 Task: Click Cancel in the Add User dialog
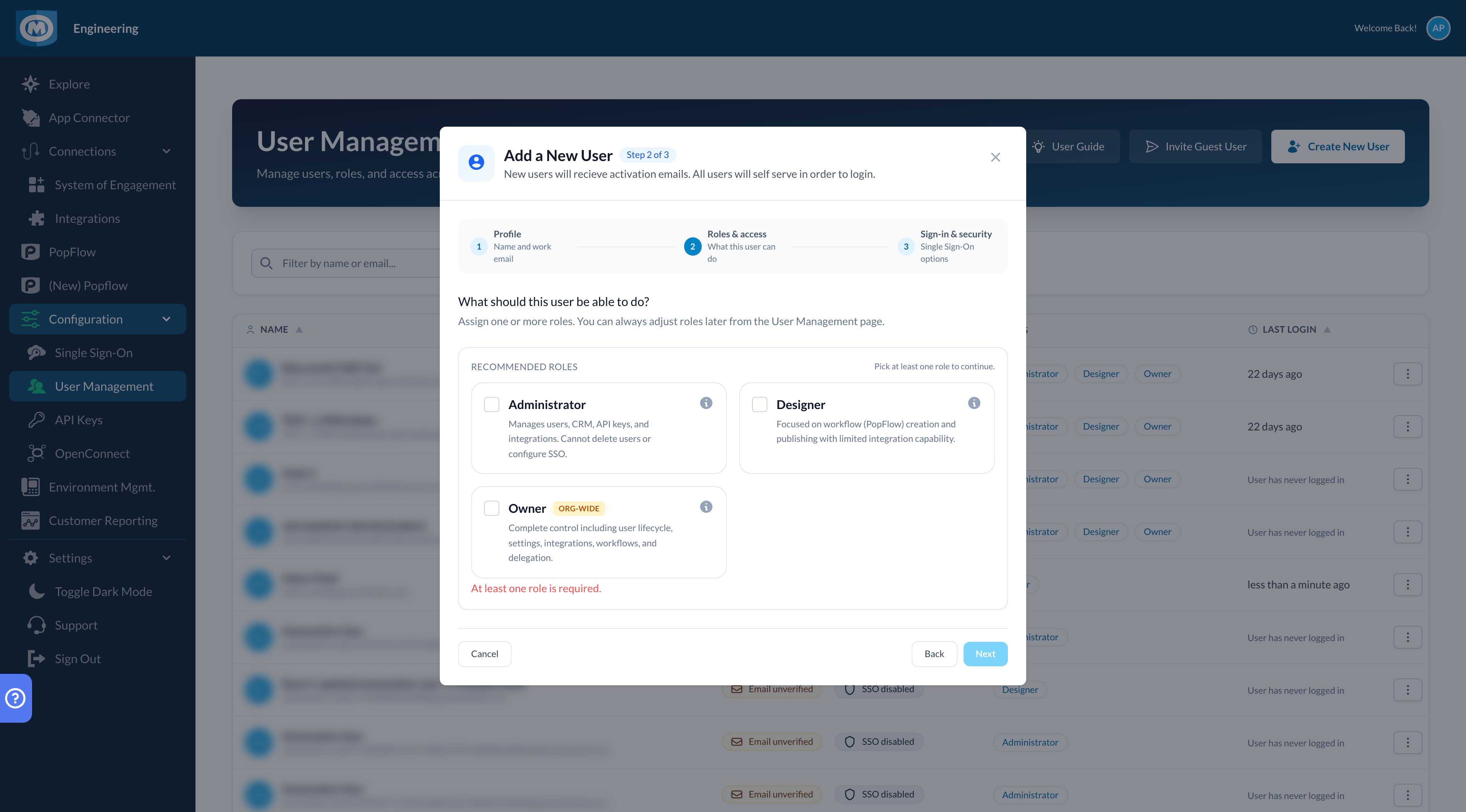(484, 654)
